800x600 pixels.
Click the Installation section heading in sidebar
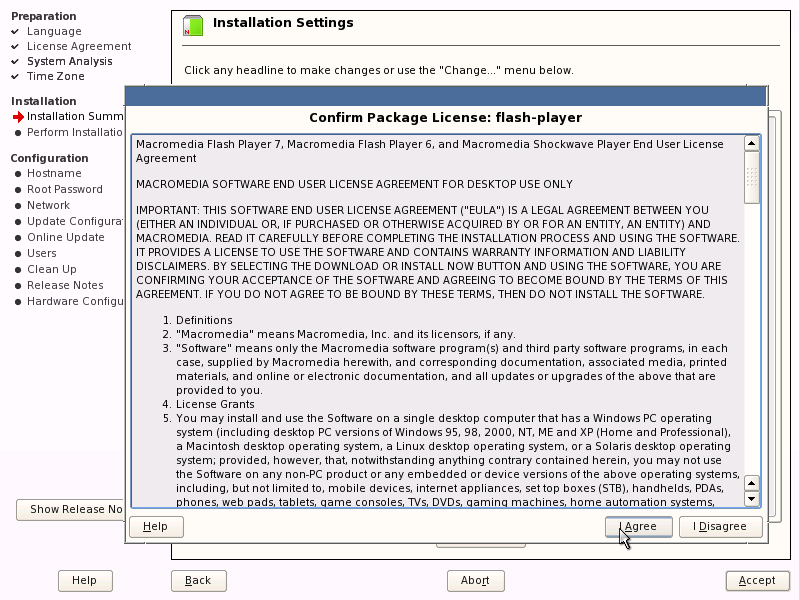(x=44, y=102)
